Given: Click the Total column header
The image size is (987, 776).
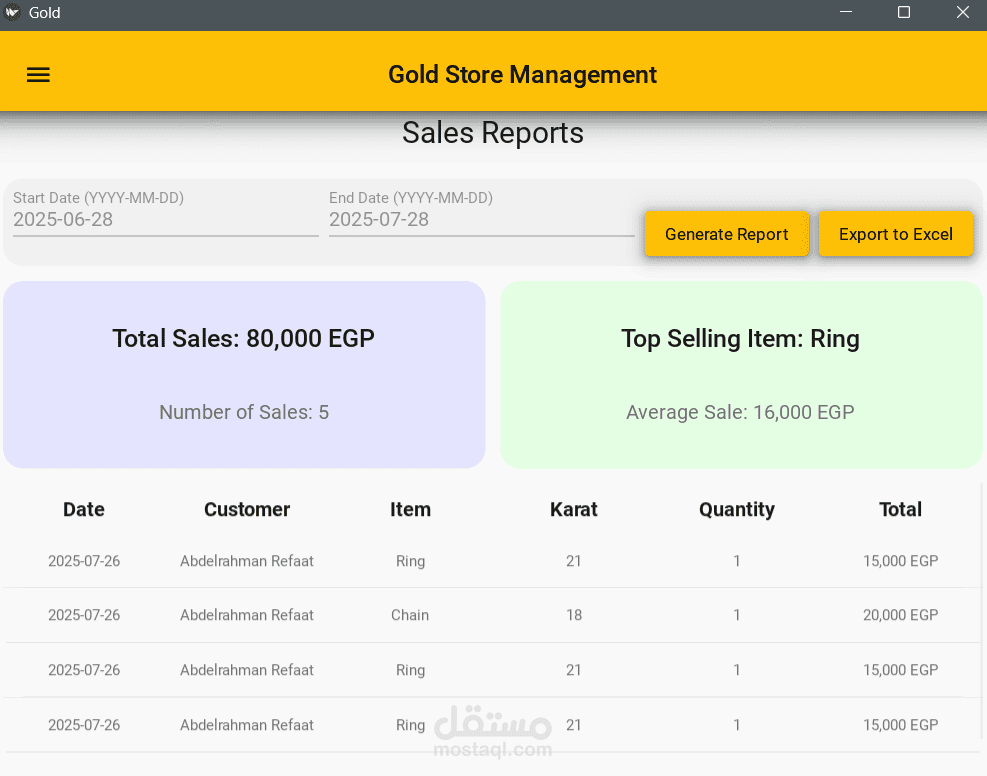Looking at the screenshot, I should (x=900, y=509).
